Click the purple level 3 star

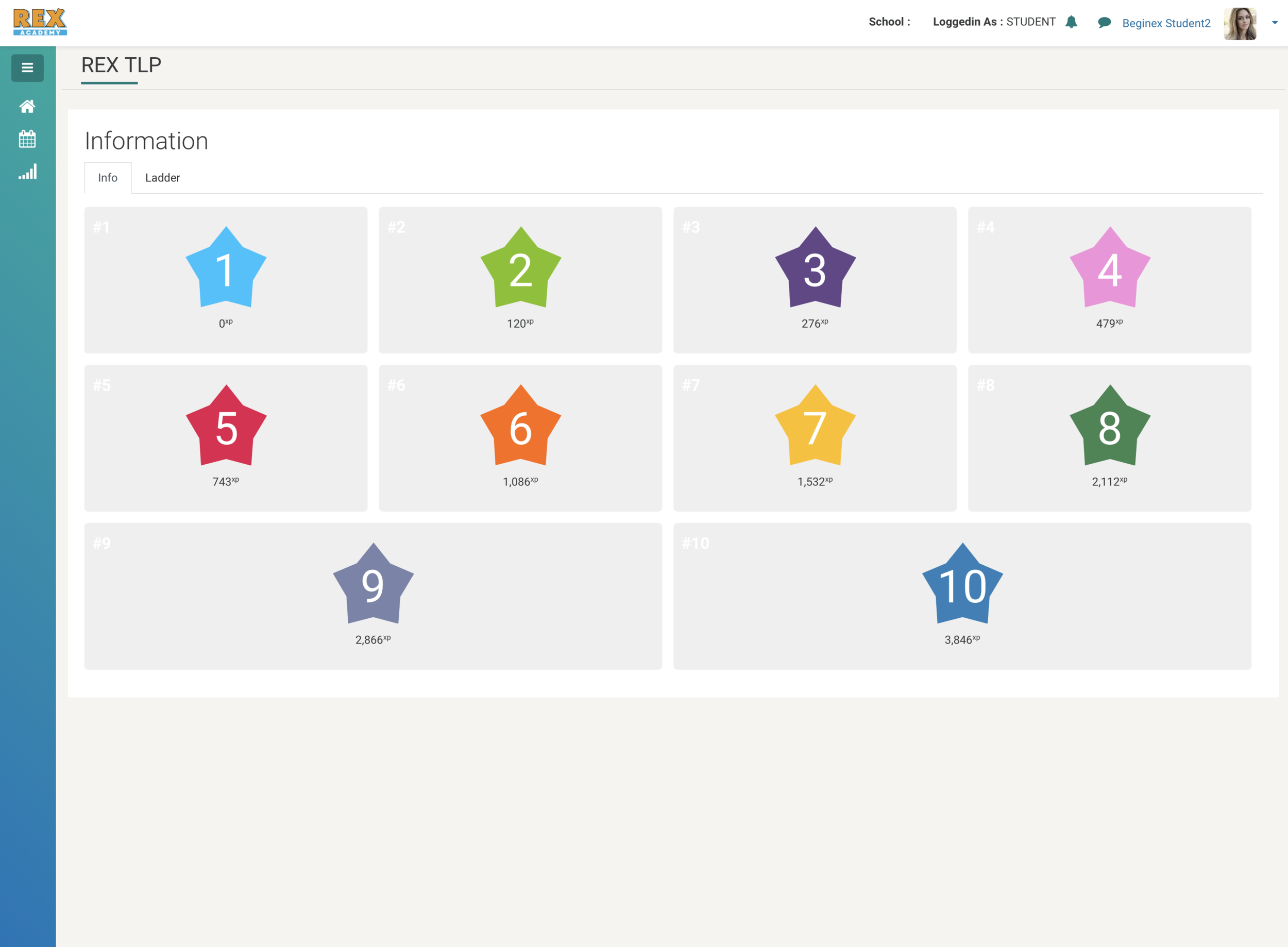point(815,268)
